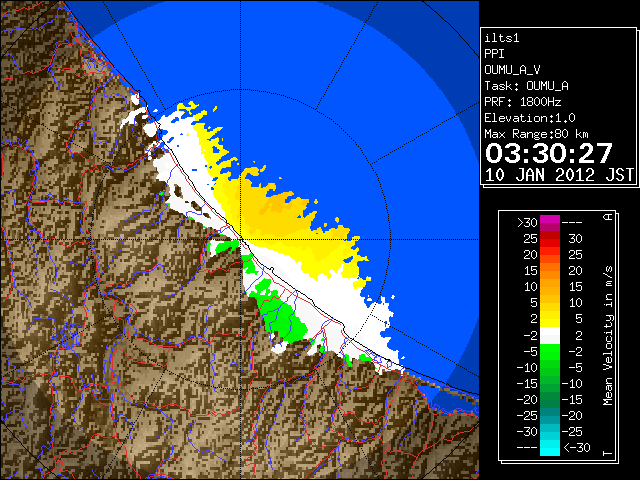This screenshot has width=640, height=480.
Task: Click the 'Task: OUMU_A' line
Action: click(x=527, y=86)
